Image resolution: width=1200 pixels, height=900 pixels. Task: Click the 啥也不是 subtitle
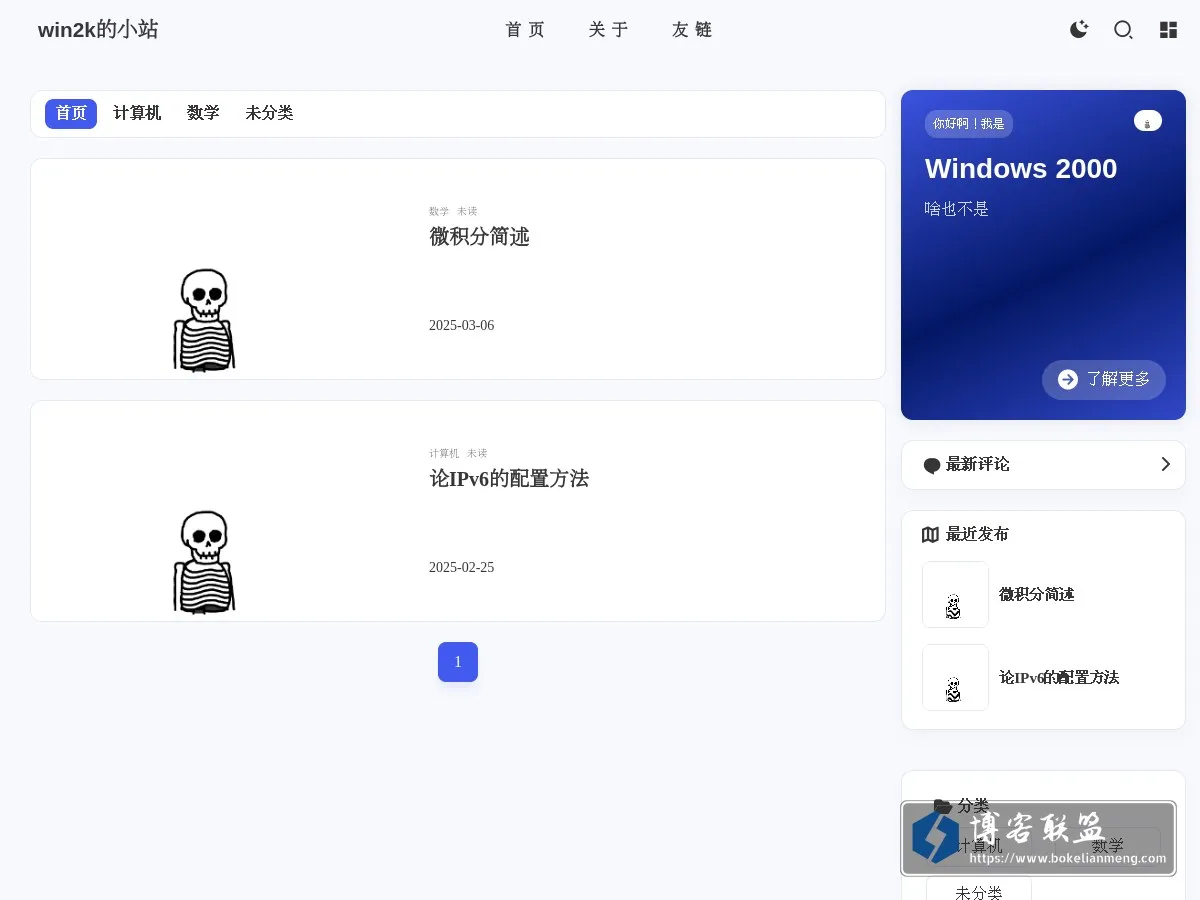(x=957, y=209)
